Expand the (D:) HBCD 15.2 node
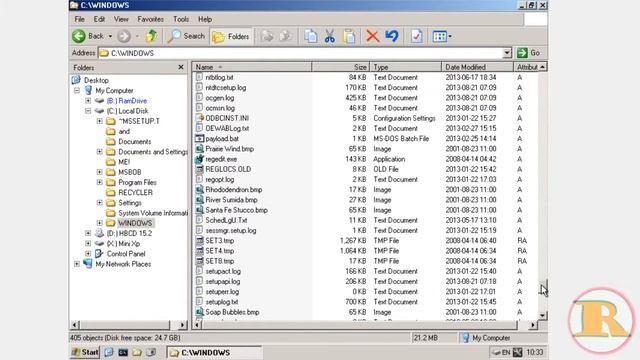The image size is (640, 360). click(x=88, y=233)
